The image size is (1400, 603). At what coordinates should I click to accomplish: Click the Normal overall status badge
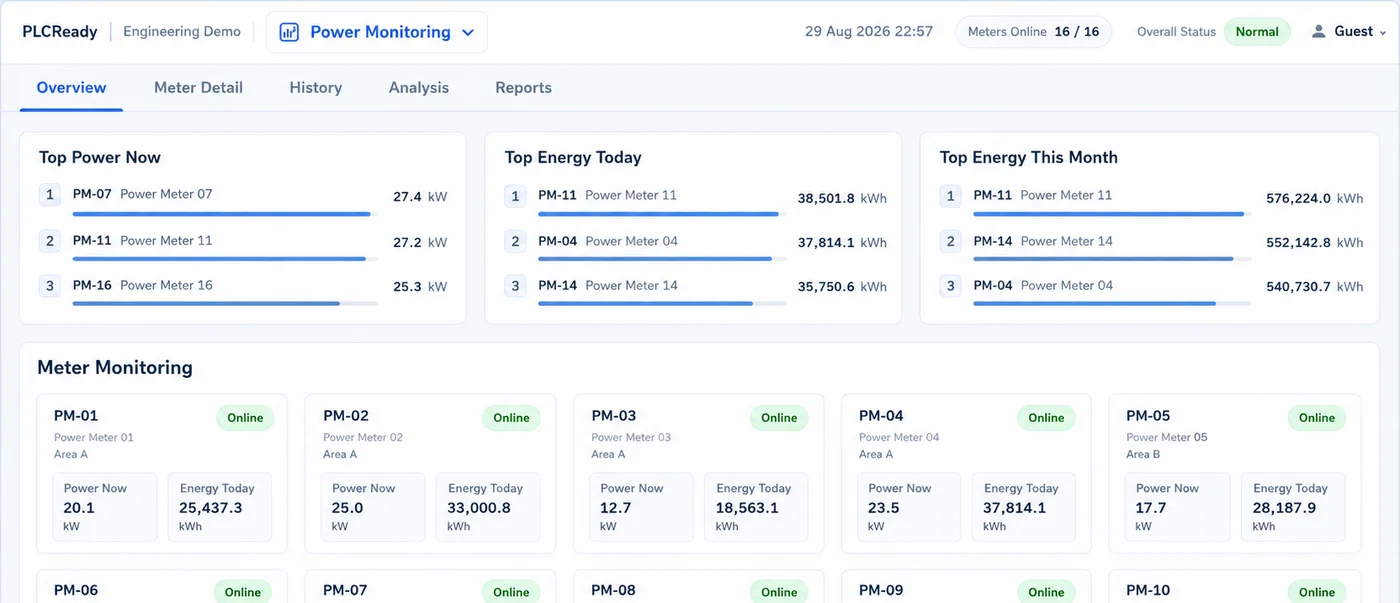[x=1257, y=31]
